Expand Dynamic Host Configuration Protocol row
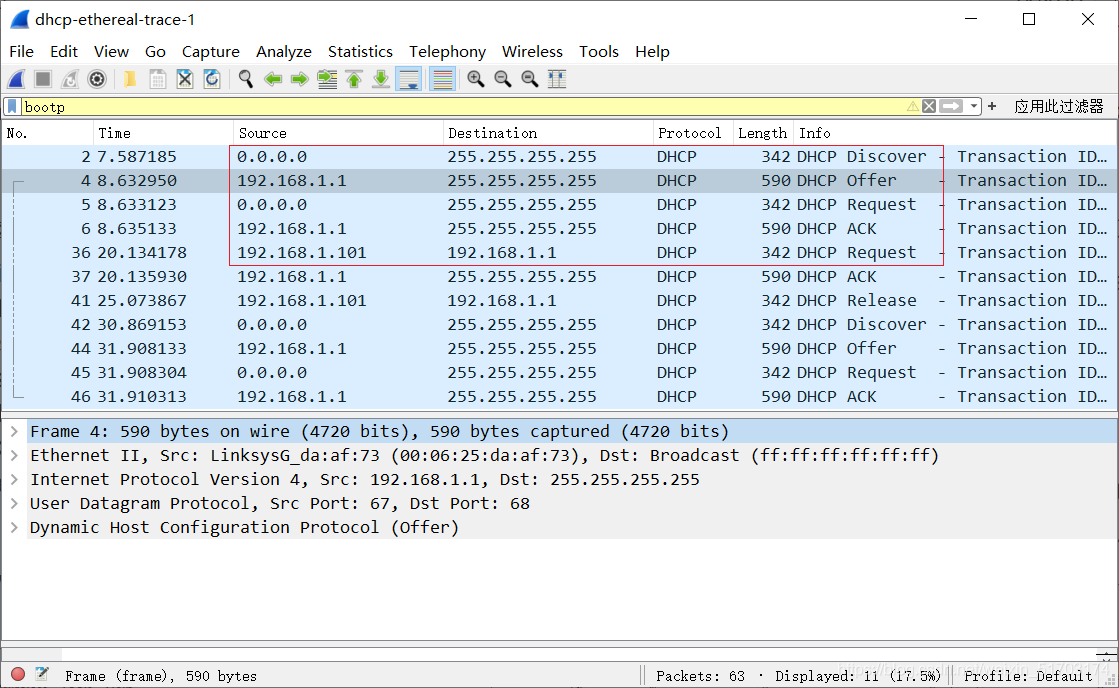Screen dimensions: 1119x688 14,527
